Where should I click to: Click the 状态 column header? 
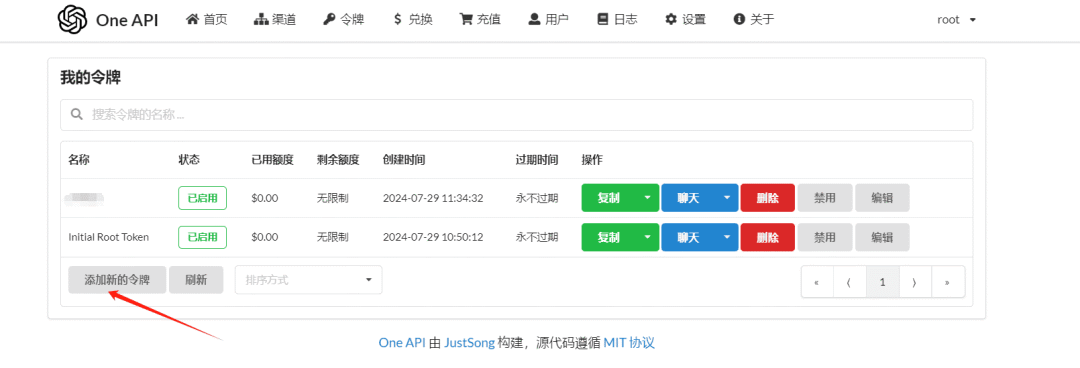(189, 160)
